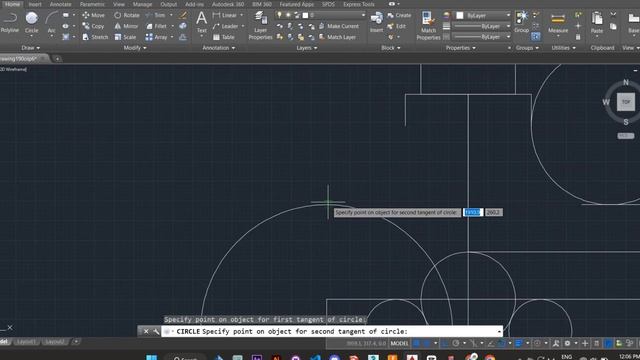Screen dimensions: 640x360
Task: Toggle grid display in status bar
Action: 416,343
